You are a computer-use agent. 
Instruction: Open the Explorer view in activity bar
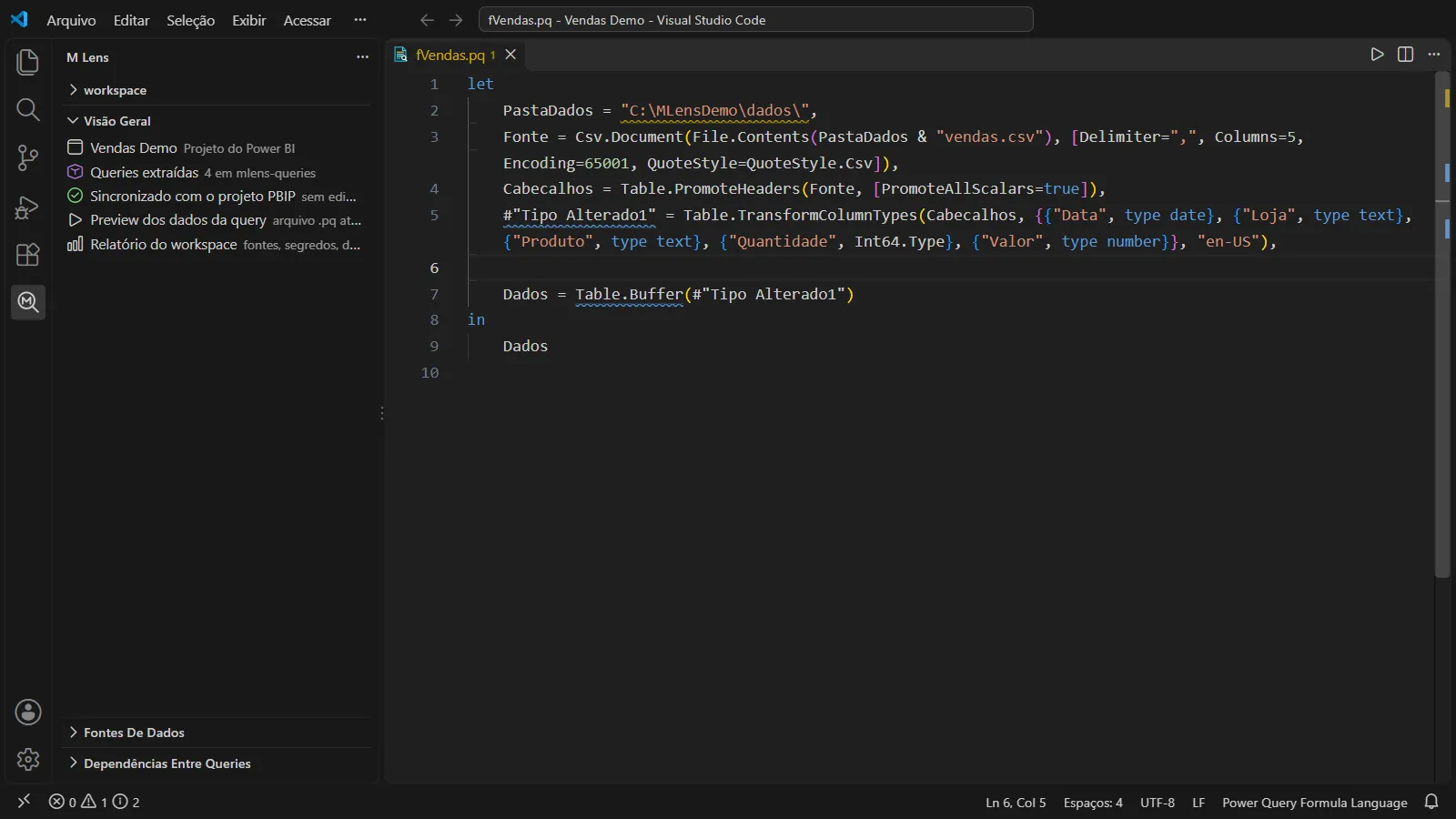(28, 62)
